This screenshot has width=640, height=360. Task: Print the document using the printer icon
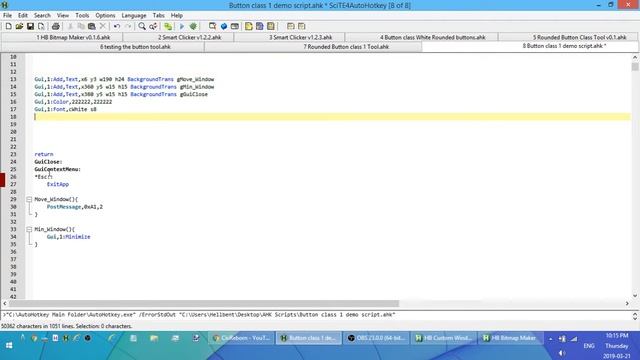(x=56, y=26)
